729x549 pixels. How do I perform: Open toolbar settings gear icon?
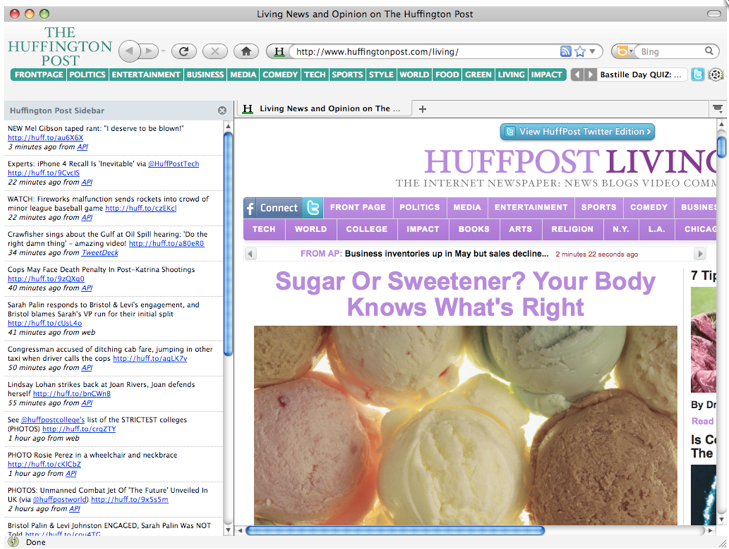point(716,74)
